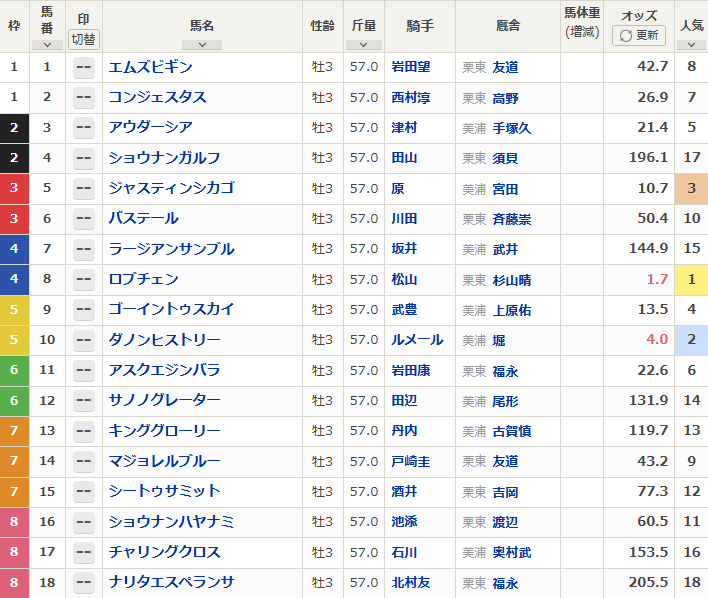This screenshot has height=598, width=708.
Task: Open horse page コンジェスタス
Action: point(158,97)
